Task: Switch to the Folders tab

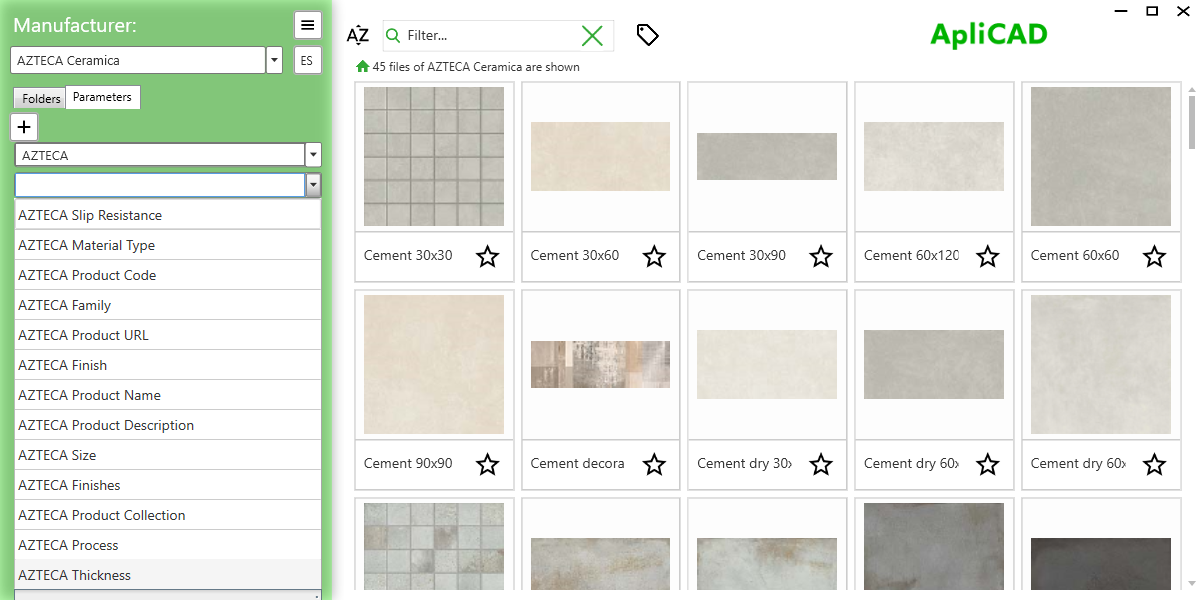Action: click(39, 98)
